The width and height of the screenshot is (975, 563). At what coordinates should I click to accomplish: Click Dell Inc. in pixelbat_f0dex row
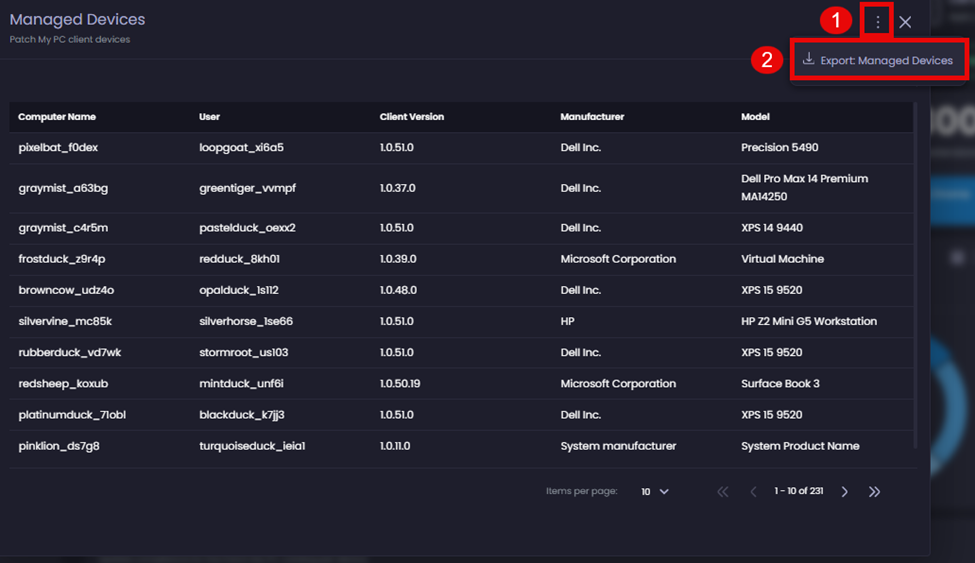click(580, 147)
